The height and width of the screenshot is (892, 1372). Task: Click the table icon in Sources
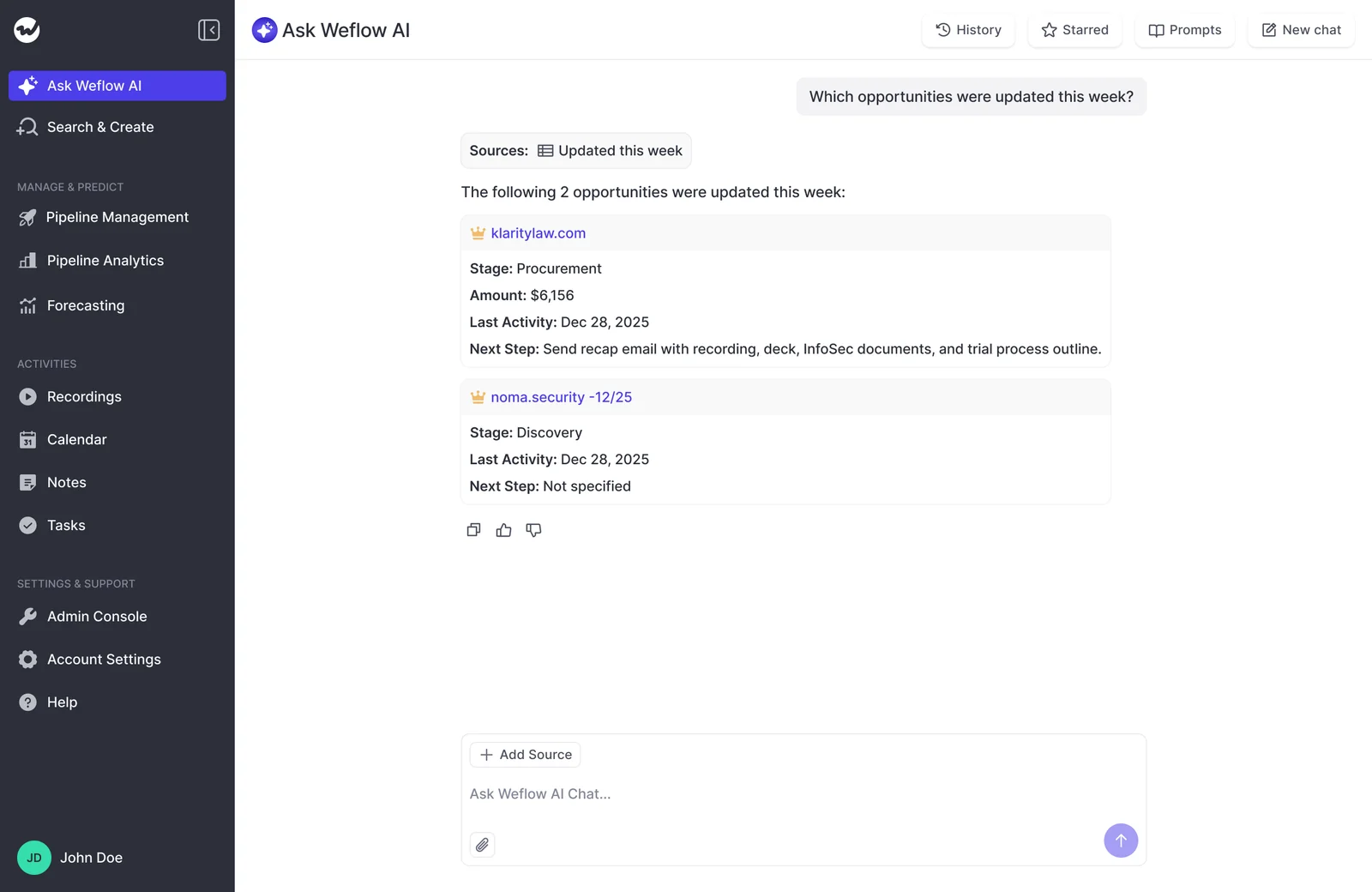coord(545,151)
